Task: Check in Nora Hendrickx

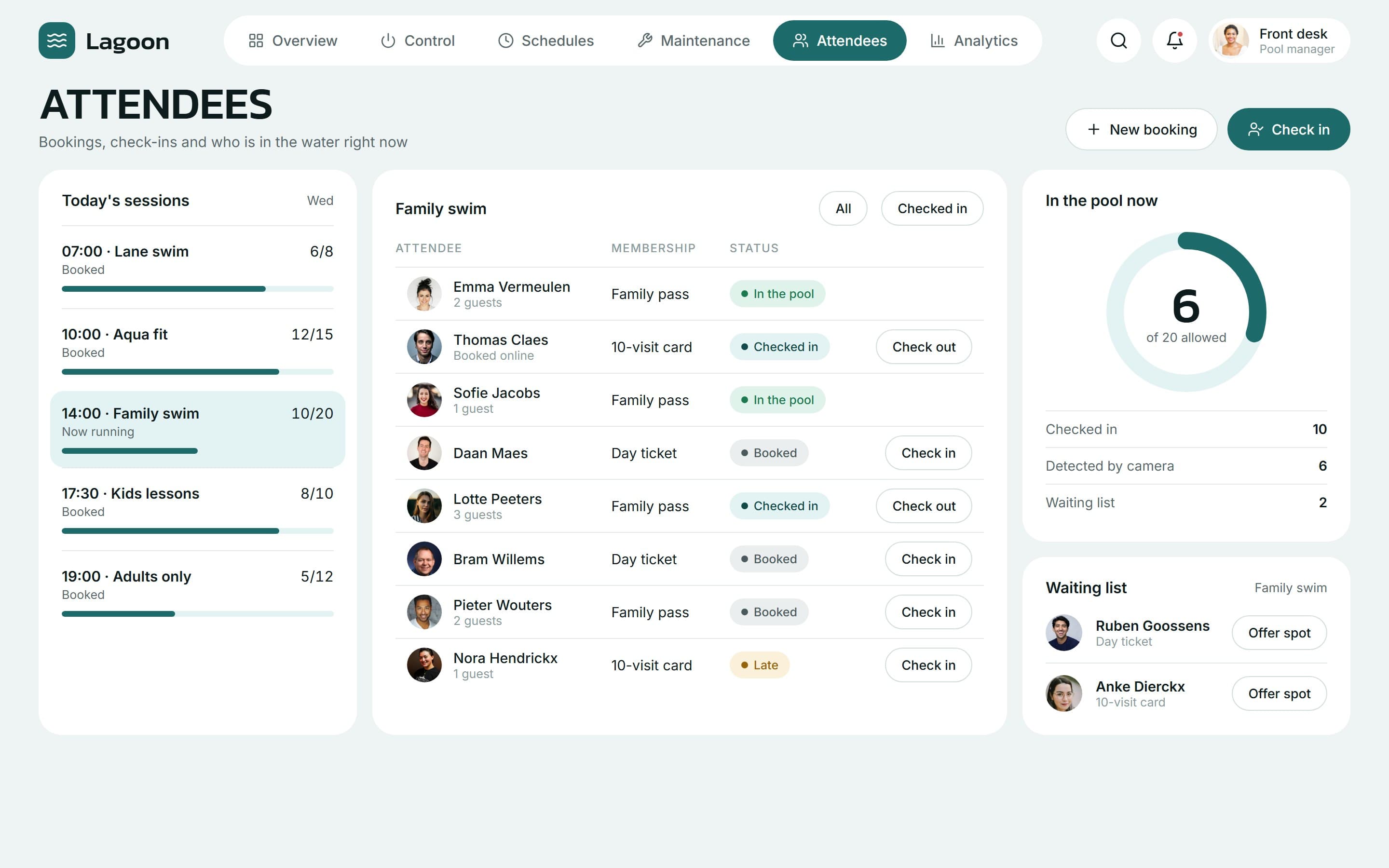Action: [928, 665]
